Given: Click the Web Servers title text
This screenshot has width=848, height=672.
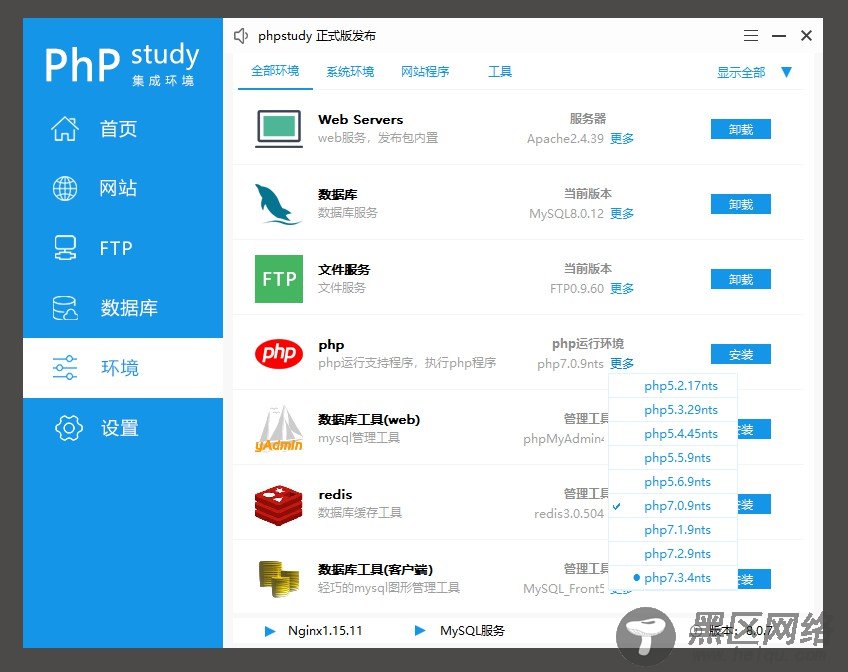Looking at the screenshot, I should pyautogui.click(x=361, y=119).
